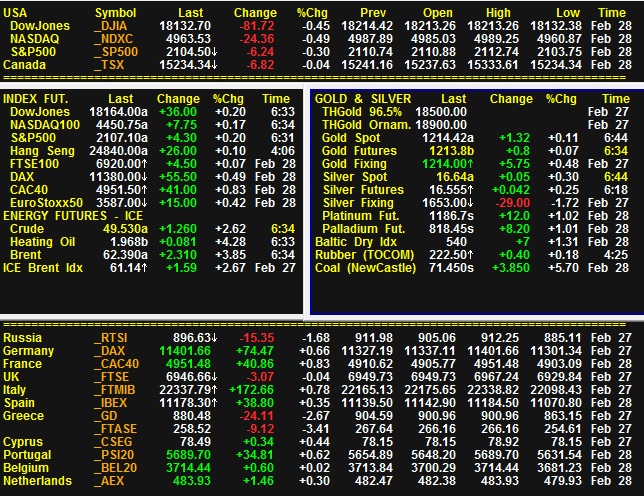Select Coal change value +3.850
The image size is (644, 496).
[511, 268]
